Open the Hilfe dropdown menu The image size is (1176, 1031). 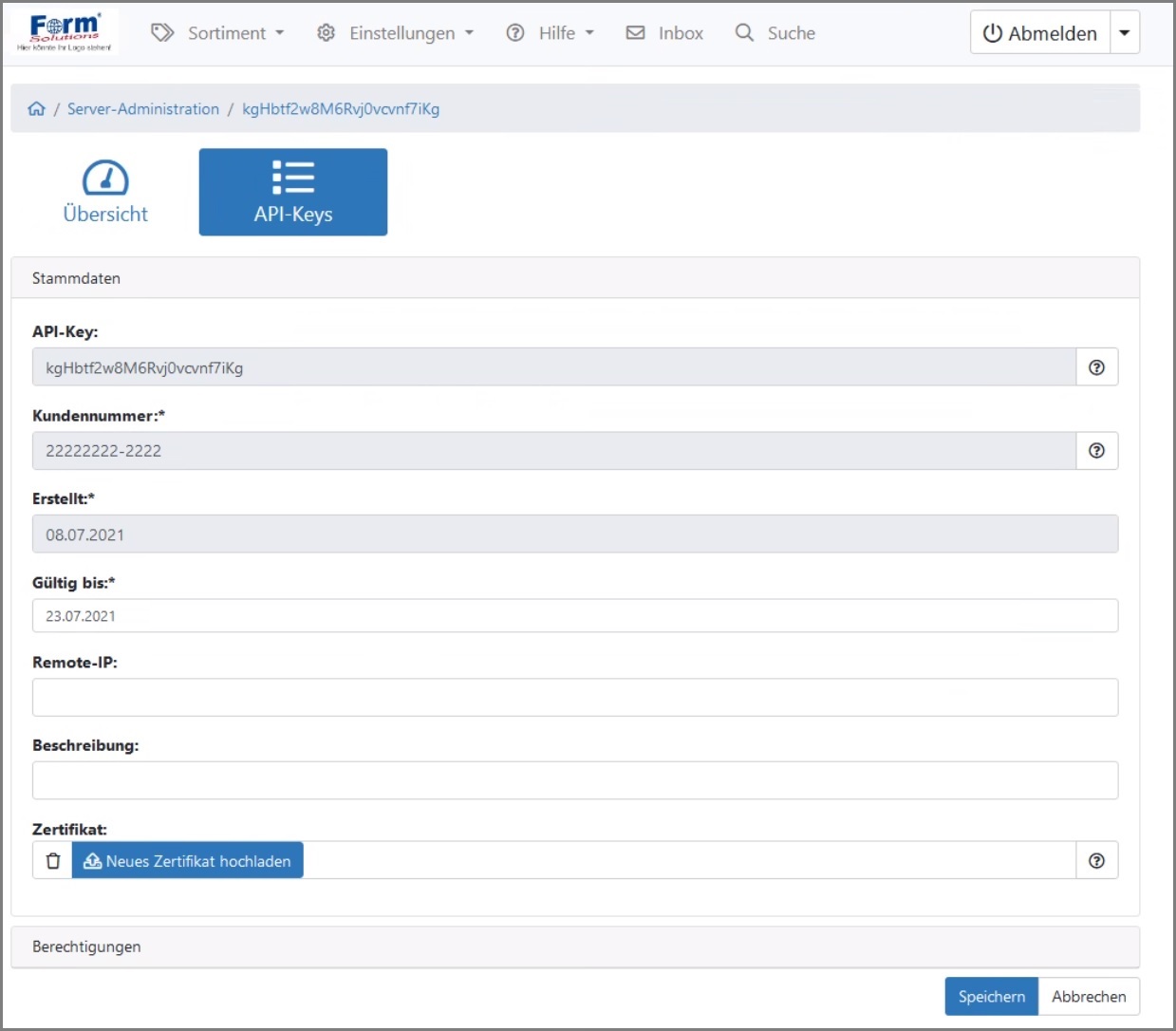(551, 33)
